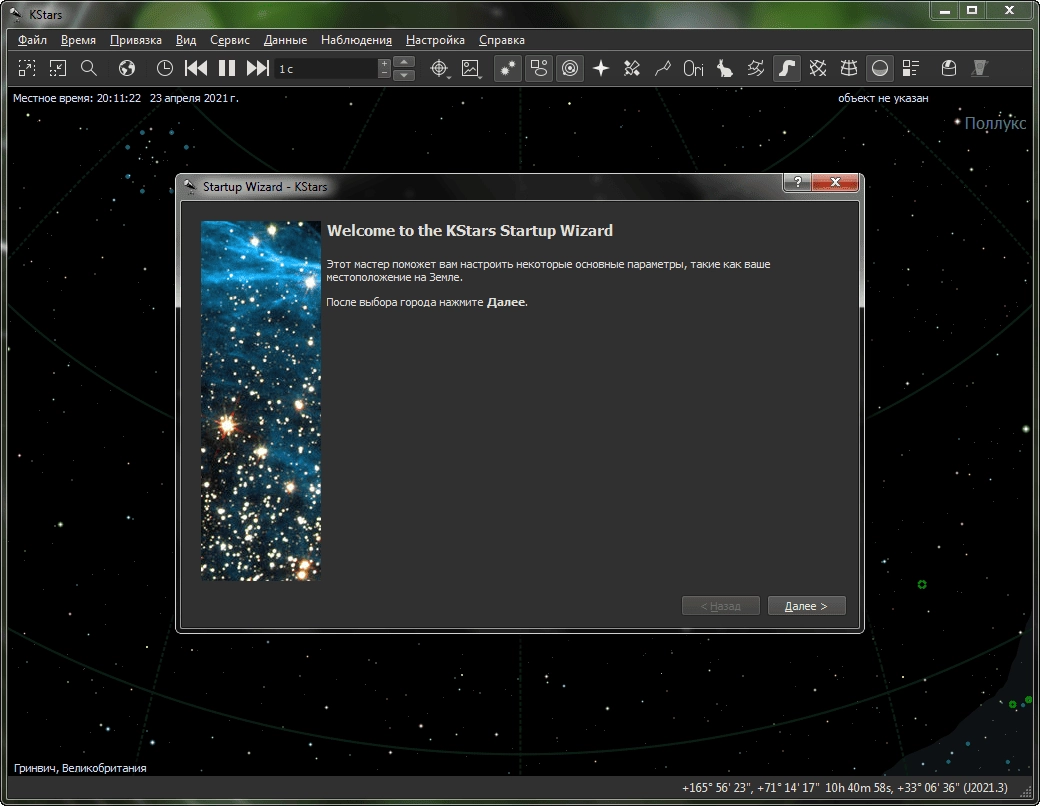The height and width of the screenshot is (806, 1040).
Task: Toggle the horizontal coordinate grid icon
Action: 849,68
